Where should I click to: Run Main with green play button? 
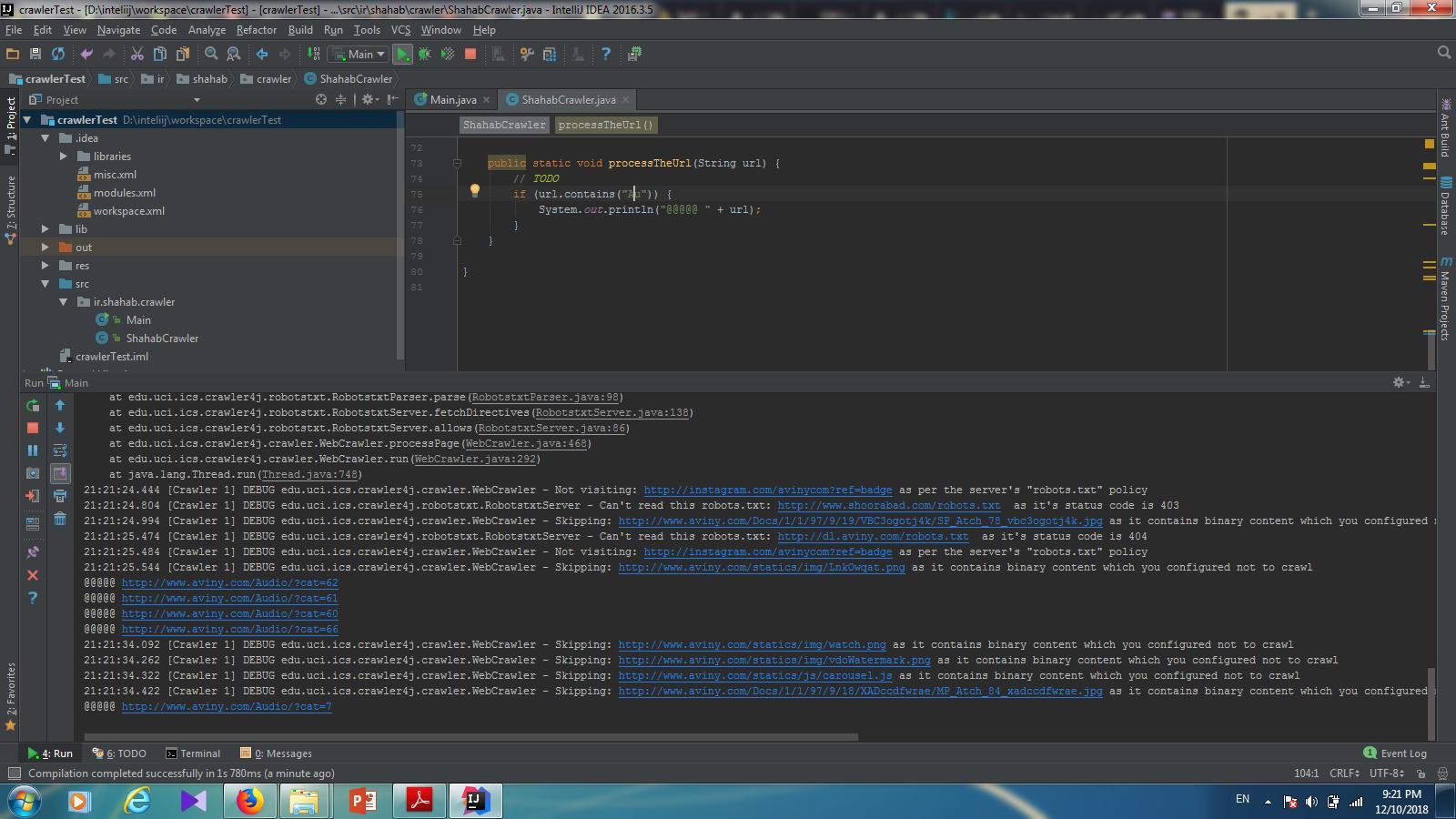click(x=402, y=54)
